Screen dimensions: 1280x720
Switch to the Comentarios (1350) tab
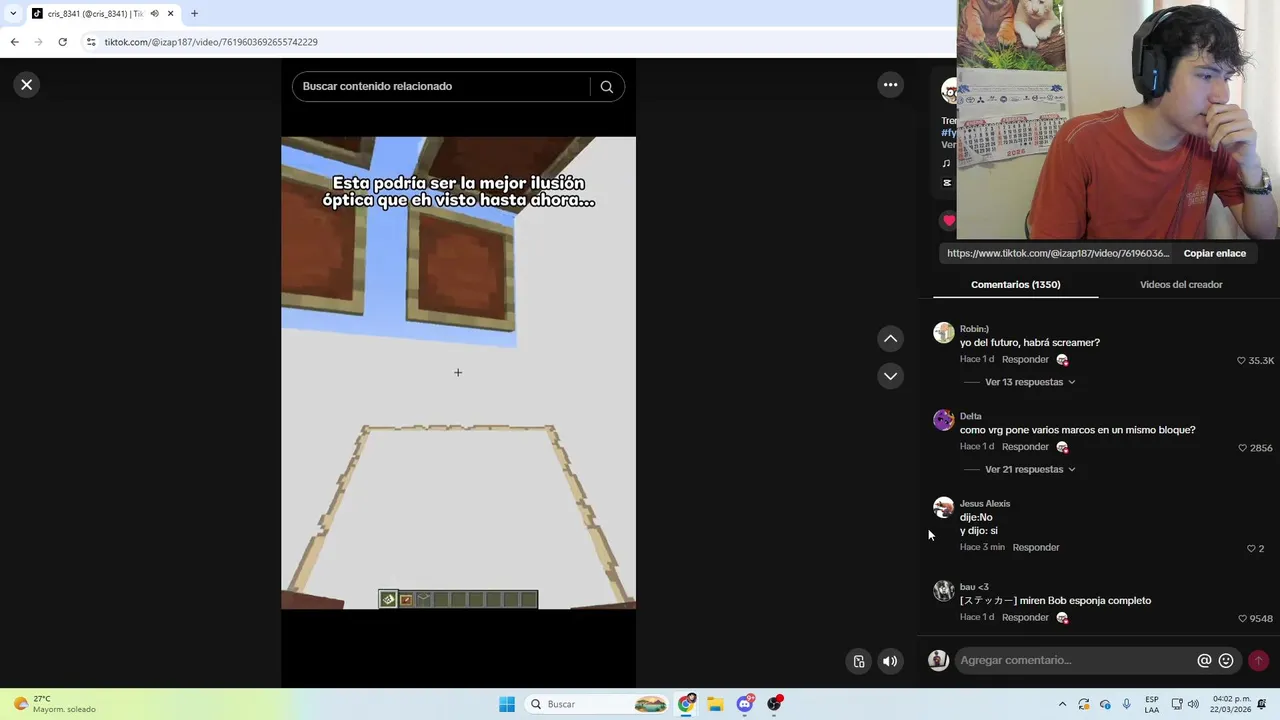click(1015, 285)
